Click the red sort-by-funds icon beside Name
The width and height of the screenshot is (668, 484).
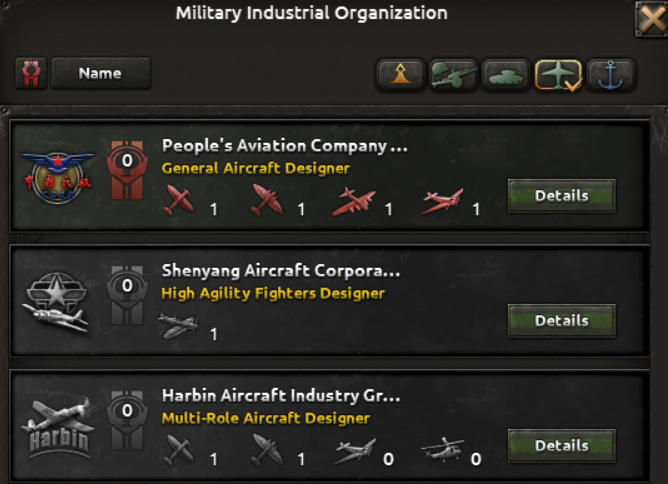tap(30, 73)
